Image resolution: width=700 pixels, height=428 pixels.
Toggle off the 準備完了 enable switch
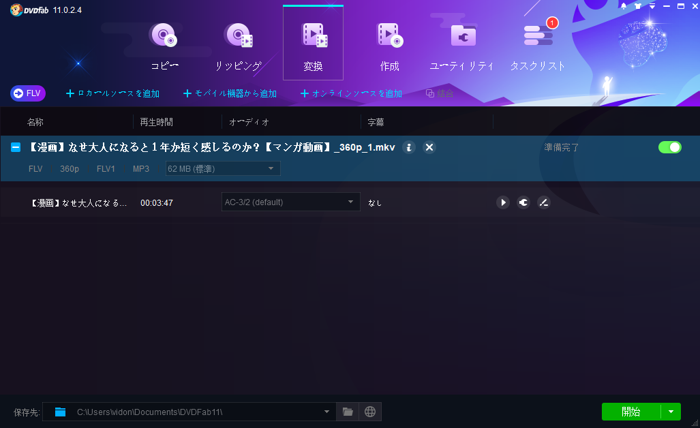pyautogui.click(x=670, y=147)
